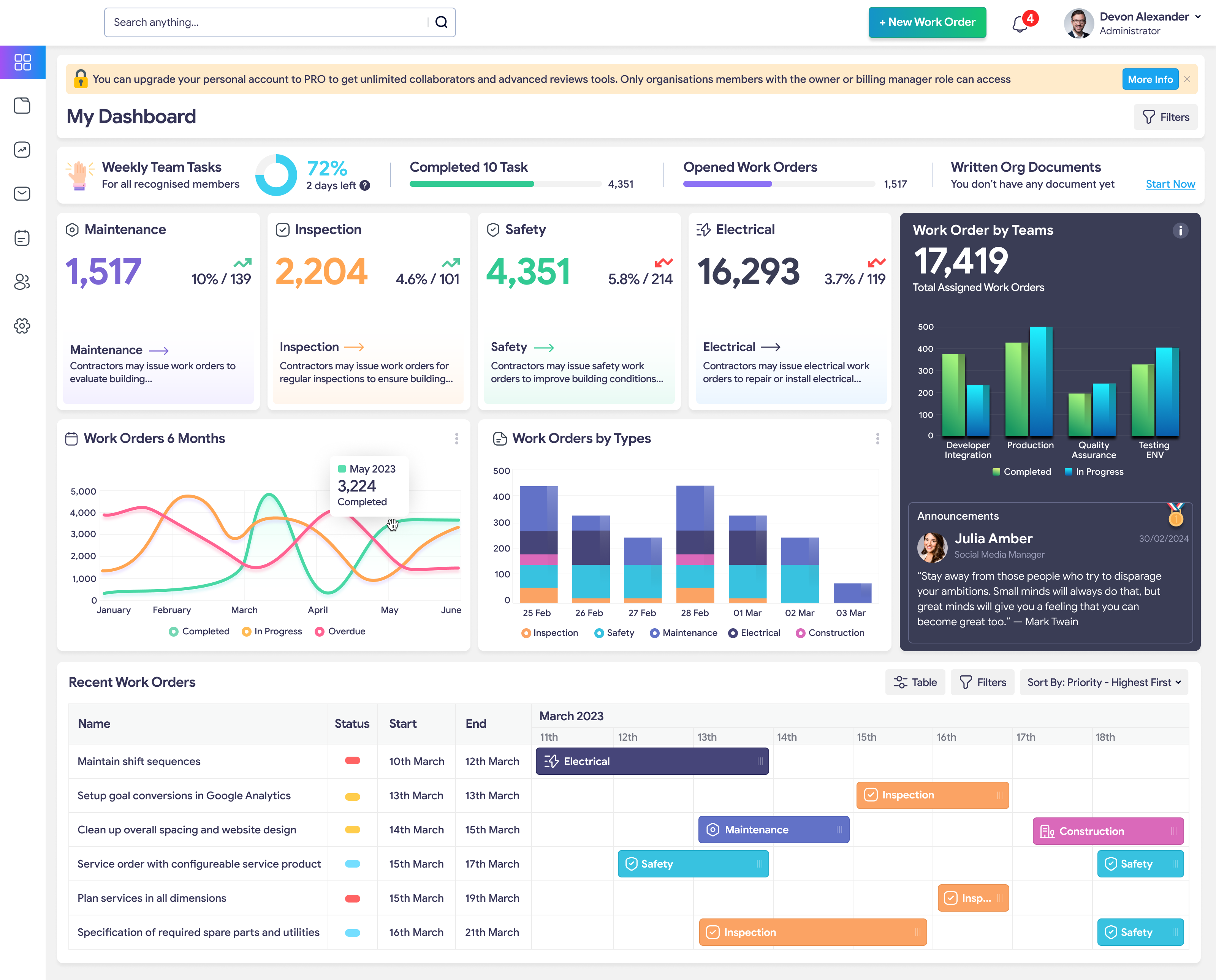
Task: Open the three-dot menu for Work Orders 6 Months
Action: 457,439
